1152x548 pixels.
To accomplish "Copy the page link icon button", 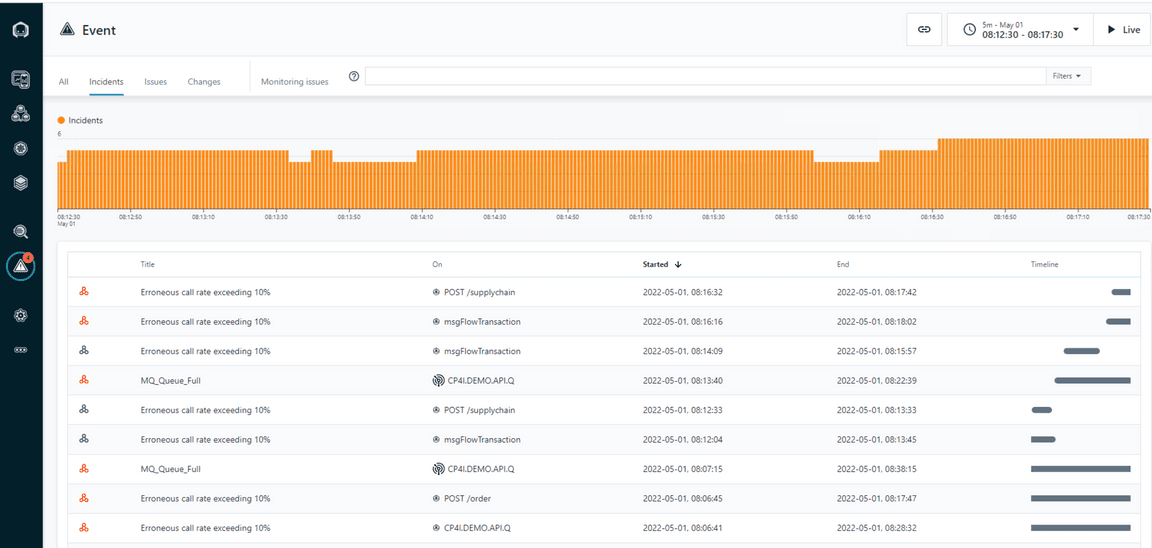I will (x=924, y=29).
